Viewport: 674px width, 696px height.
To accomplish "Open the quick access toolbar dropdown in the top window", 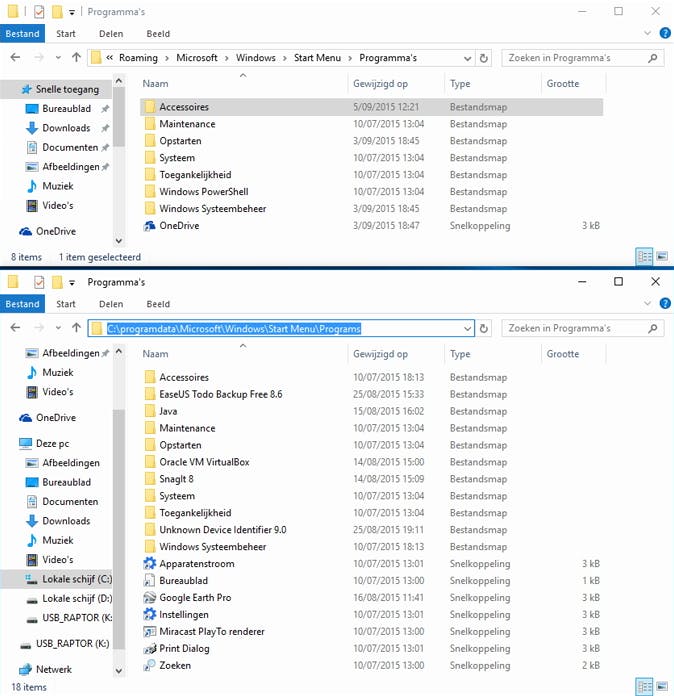I will click(72, 12).
